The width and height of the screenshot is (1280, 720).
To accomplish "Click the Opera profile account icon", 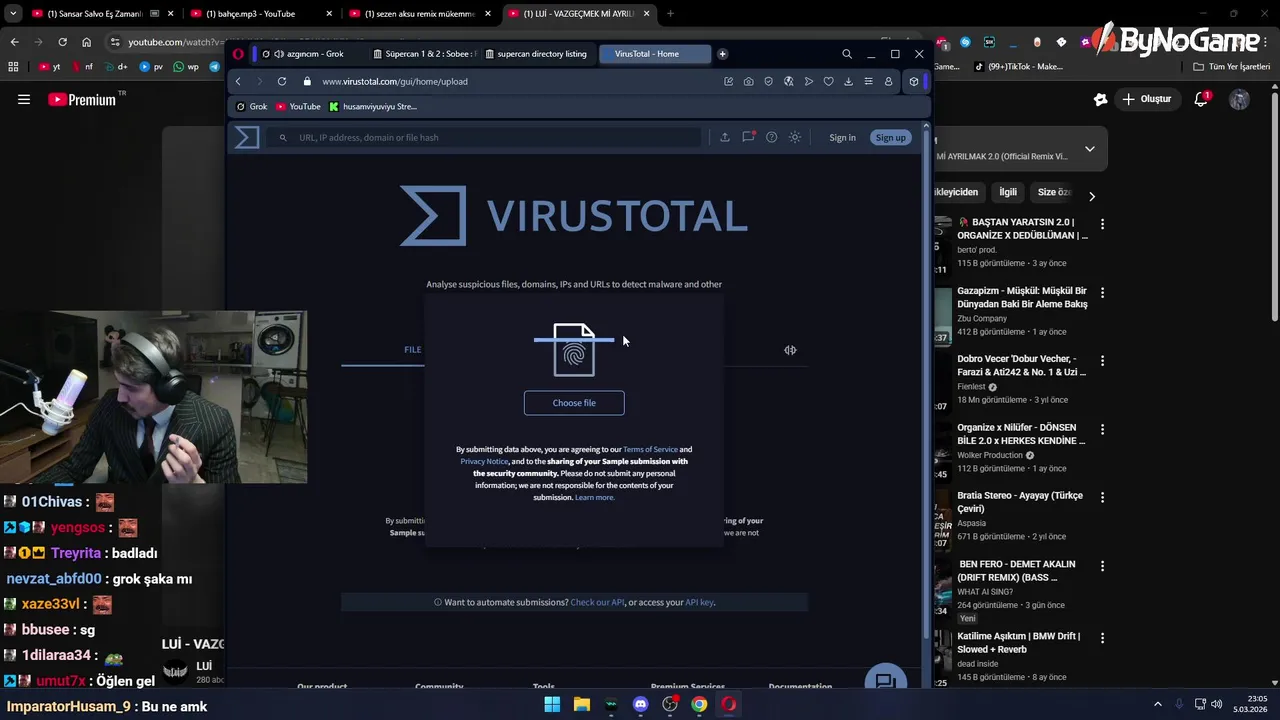I will pos(888,81).
